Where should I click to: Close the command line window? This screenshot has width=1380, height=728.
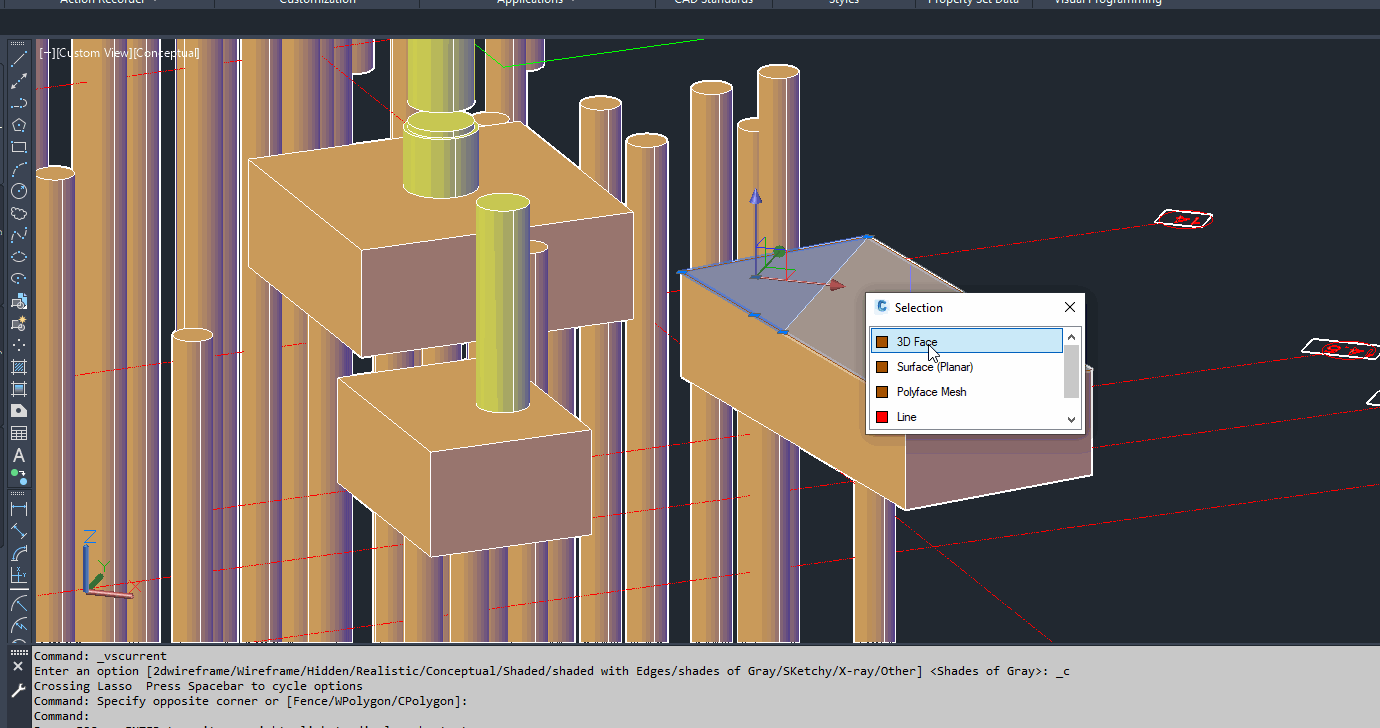pyautogui.click(x=17, y=665)
